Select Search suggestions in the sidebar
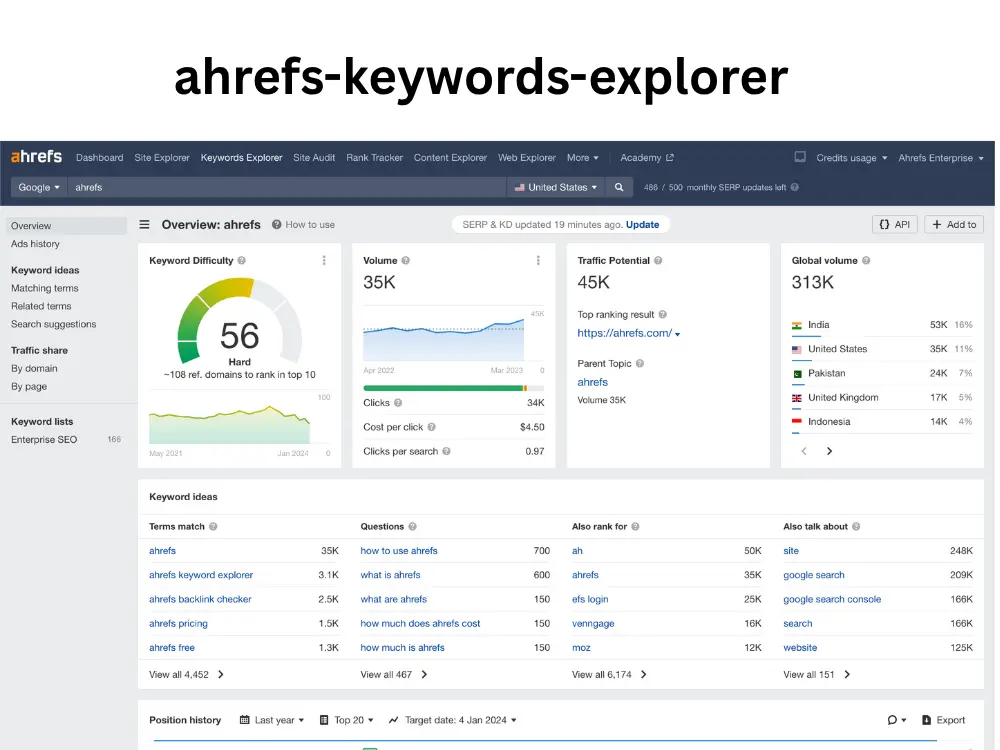The height and width of the screenshot is (750, 1000). coord(54,324)
